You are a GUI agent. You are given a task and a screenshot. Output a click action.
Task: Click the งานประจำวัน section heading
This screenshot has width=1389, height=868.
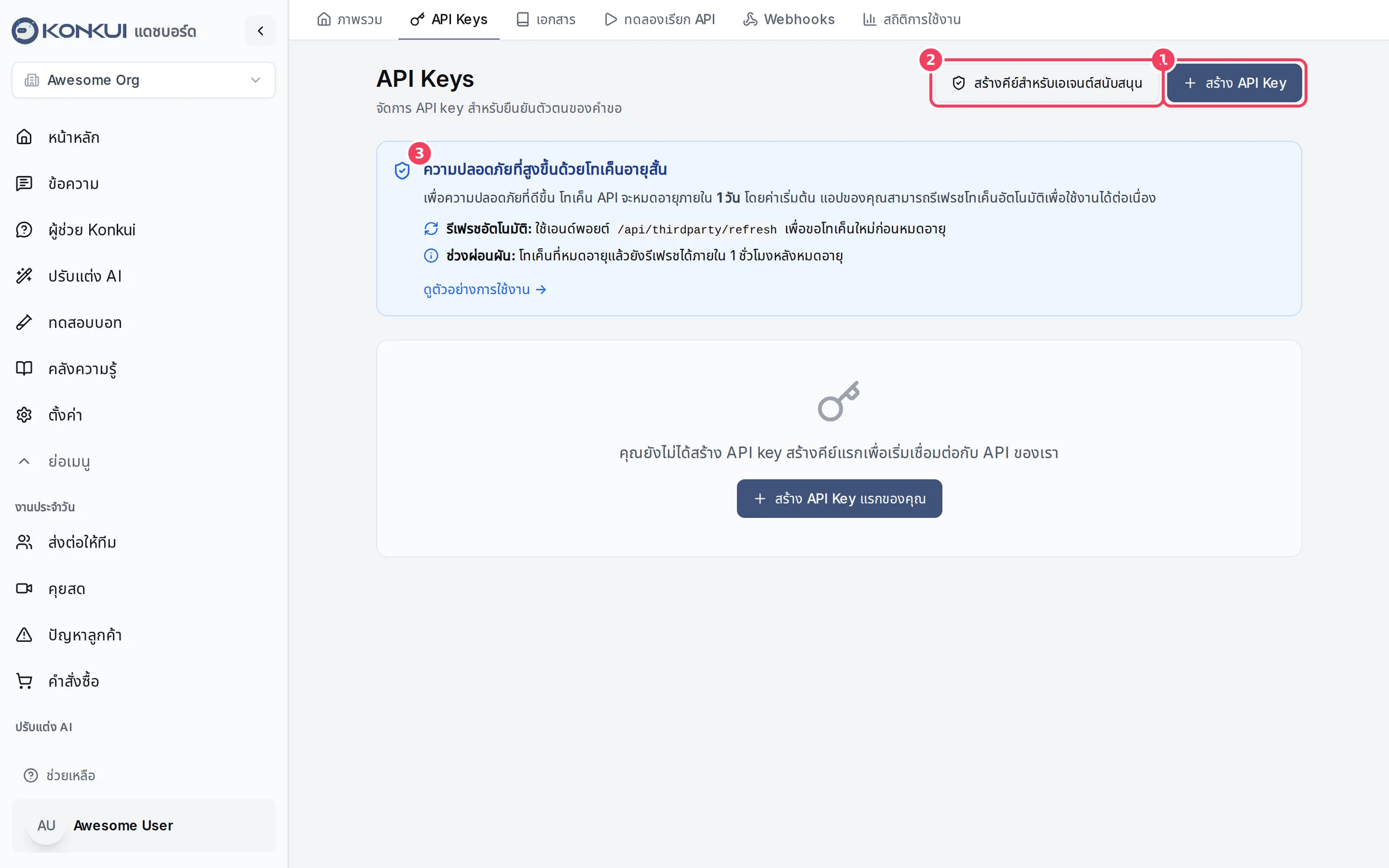pyautogui.click(x=45, y=507)
